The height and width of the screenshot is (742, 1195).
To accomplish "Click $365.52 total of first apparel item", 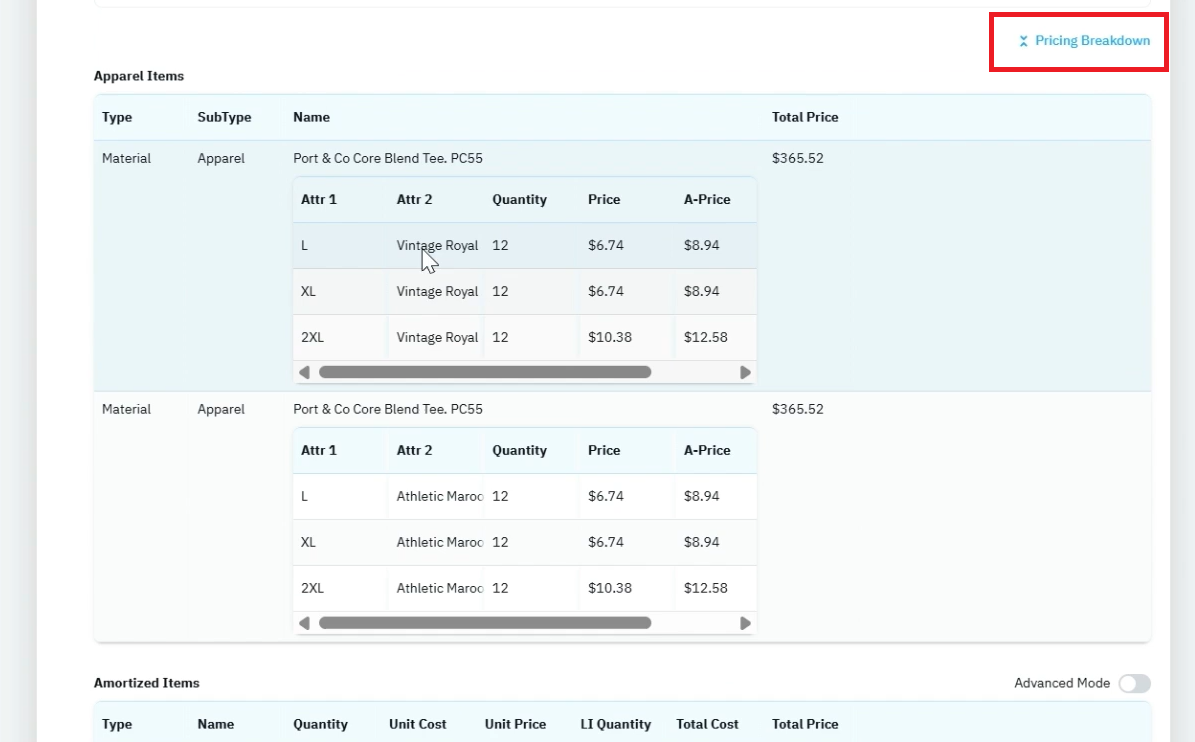I will click(x=798, y=158).
